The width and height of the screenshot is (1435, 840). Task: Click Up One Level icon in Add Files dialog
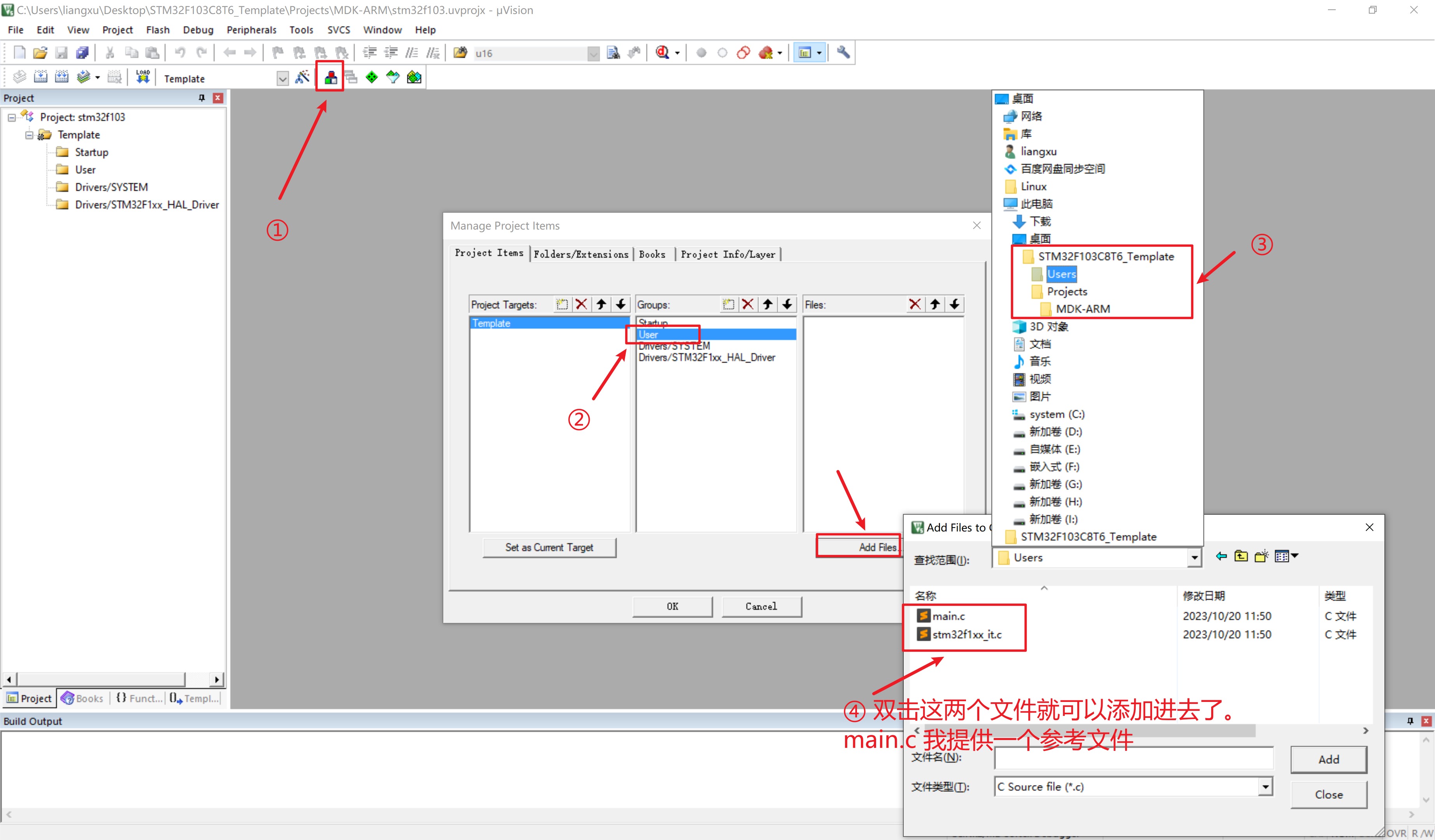(1241, 556)
